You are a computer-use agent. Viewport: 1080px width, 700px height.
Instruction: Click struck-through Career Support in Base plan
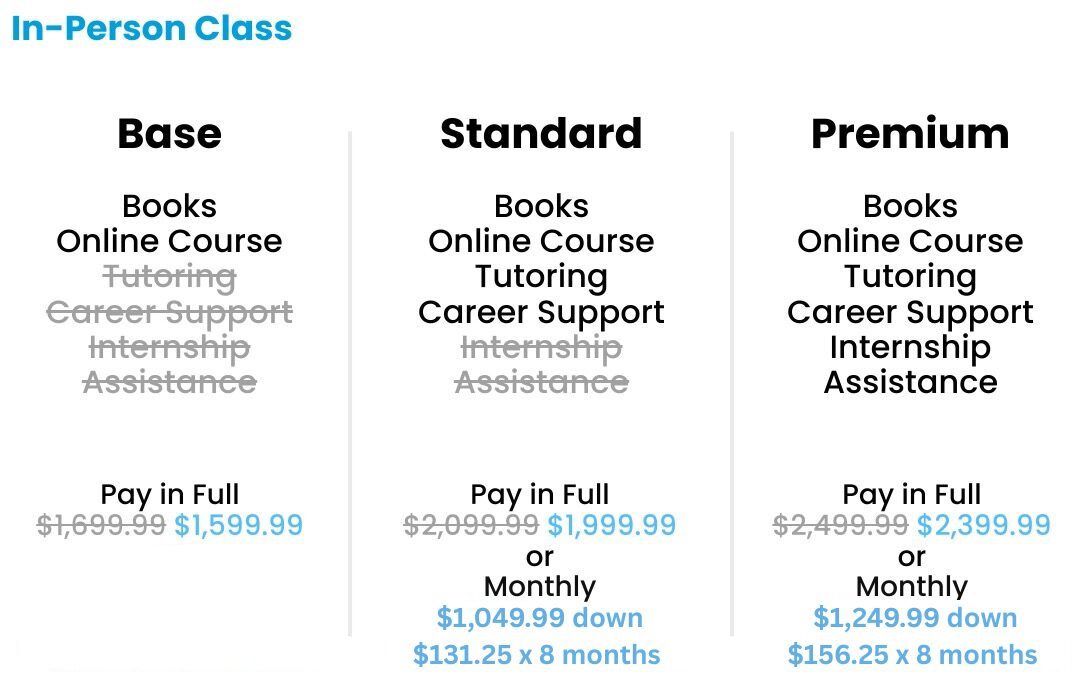(169, 312)
